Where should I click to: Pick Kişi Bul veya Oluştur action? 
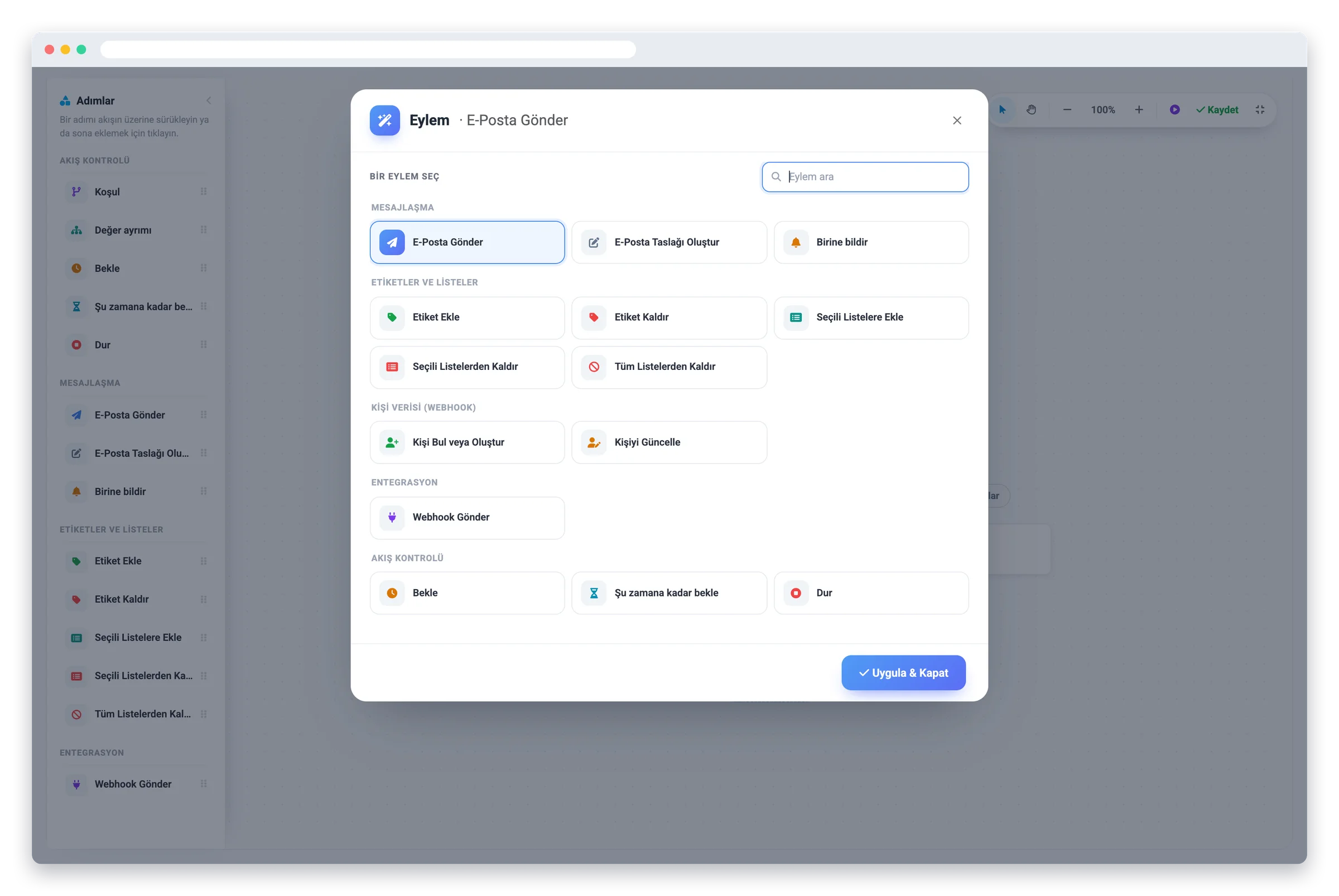click(x=467, y=442)
